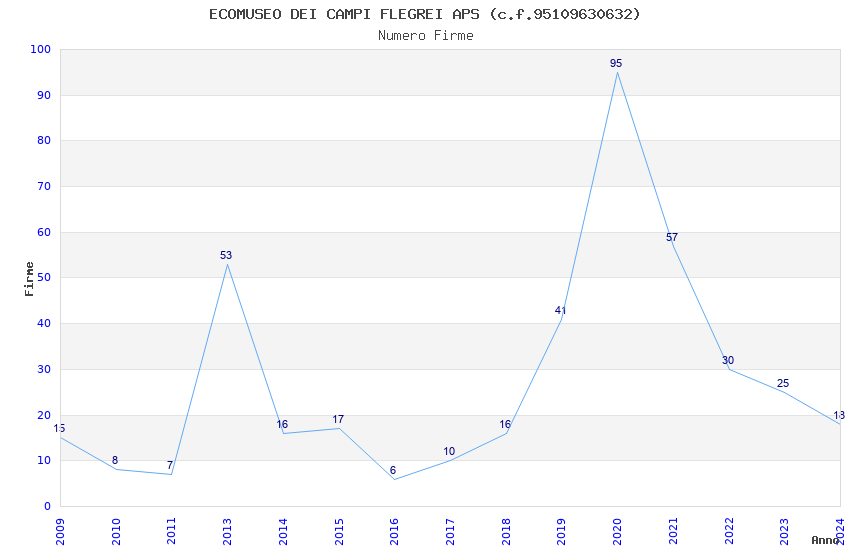Click the y-axis value 30
Screen dimensions: 850x550
tap(44, 370)
